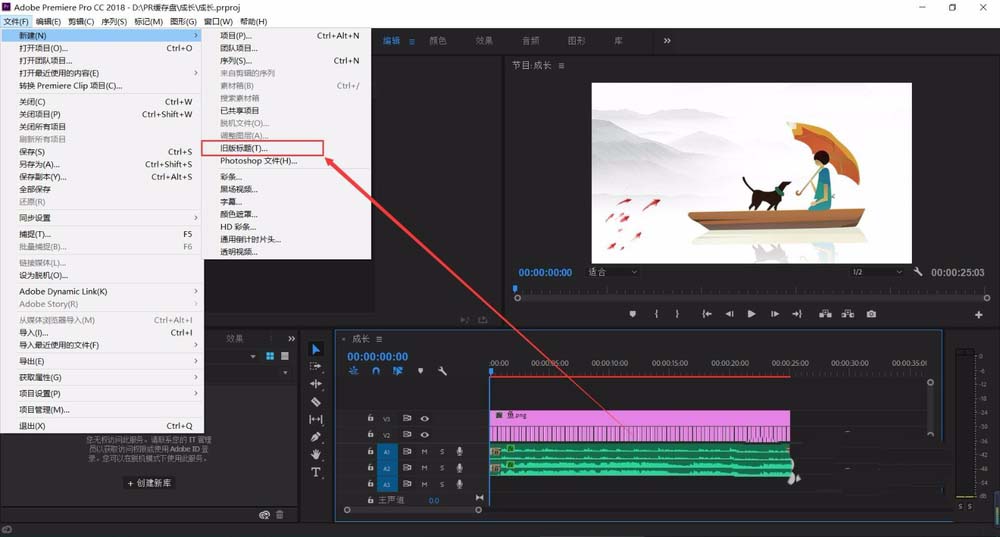Click 创建新库 button

149,483
